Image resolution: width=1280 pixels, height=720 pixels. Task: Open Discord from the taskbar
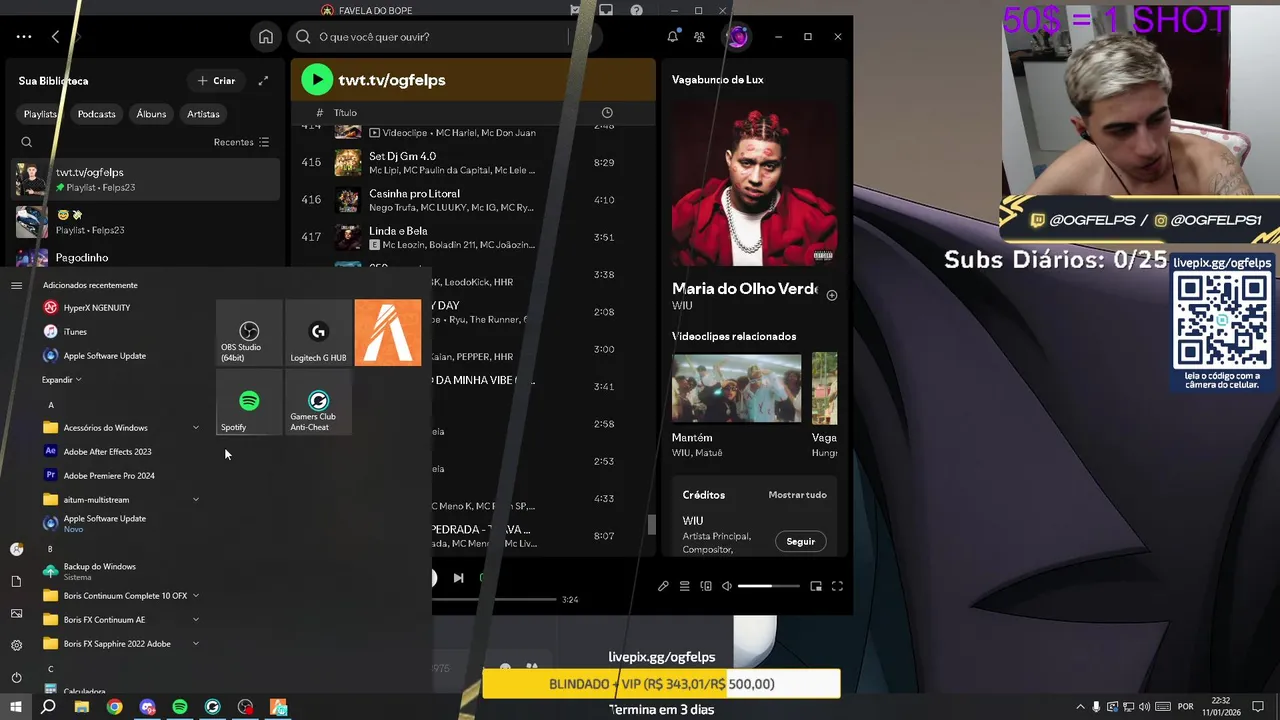coord(148,707)
